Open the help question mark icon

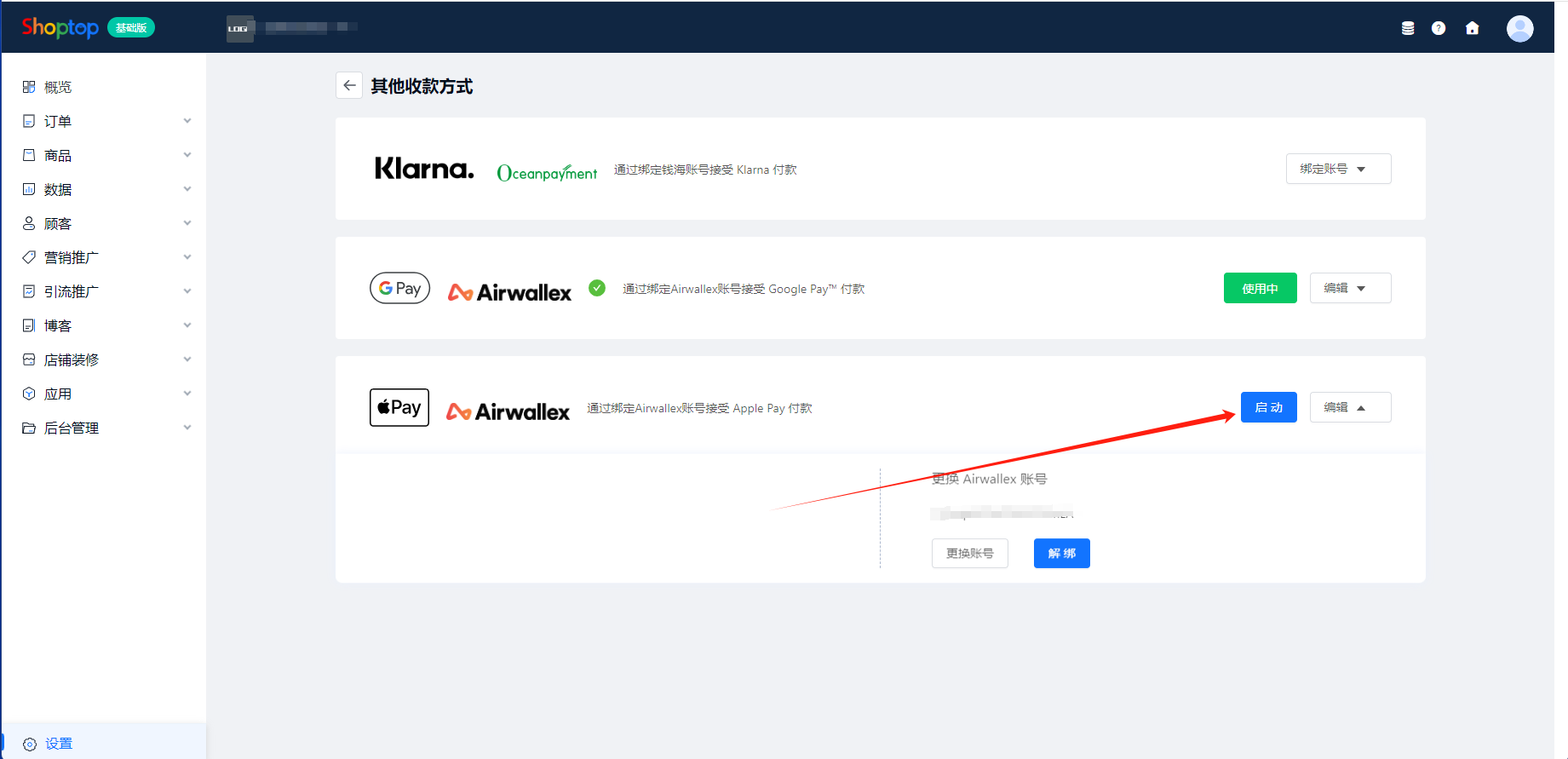(1439, 28)
